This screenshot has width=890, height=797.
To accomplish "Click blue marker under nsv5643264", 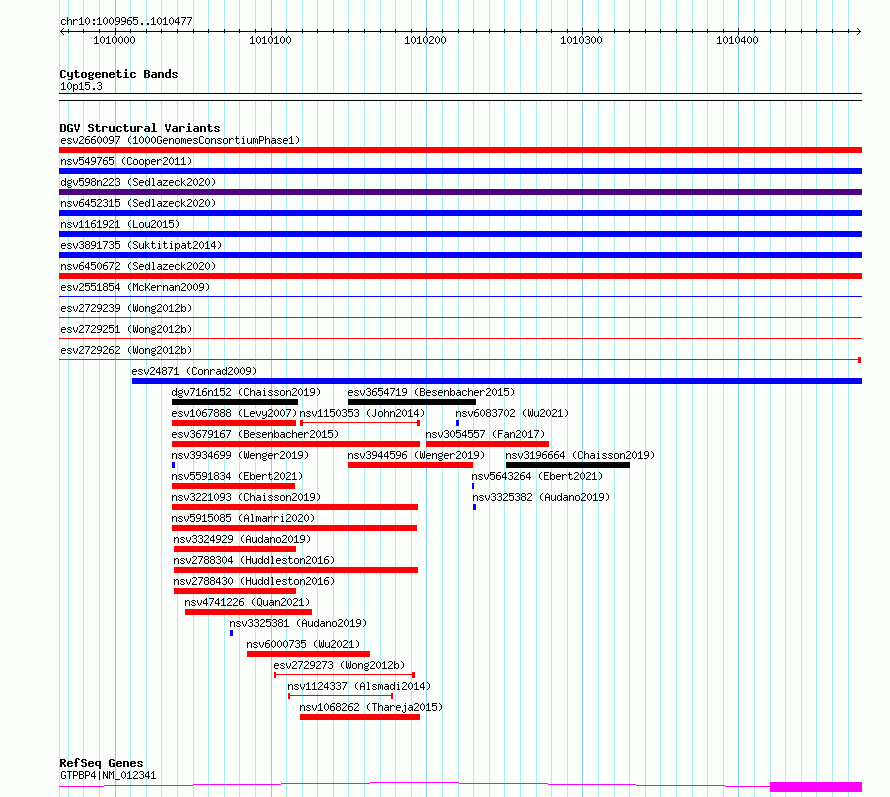I will [x=473, y=486].
